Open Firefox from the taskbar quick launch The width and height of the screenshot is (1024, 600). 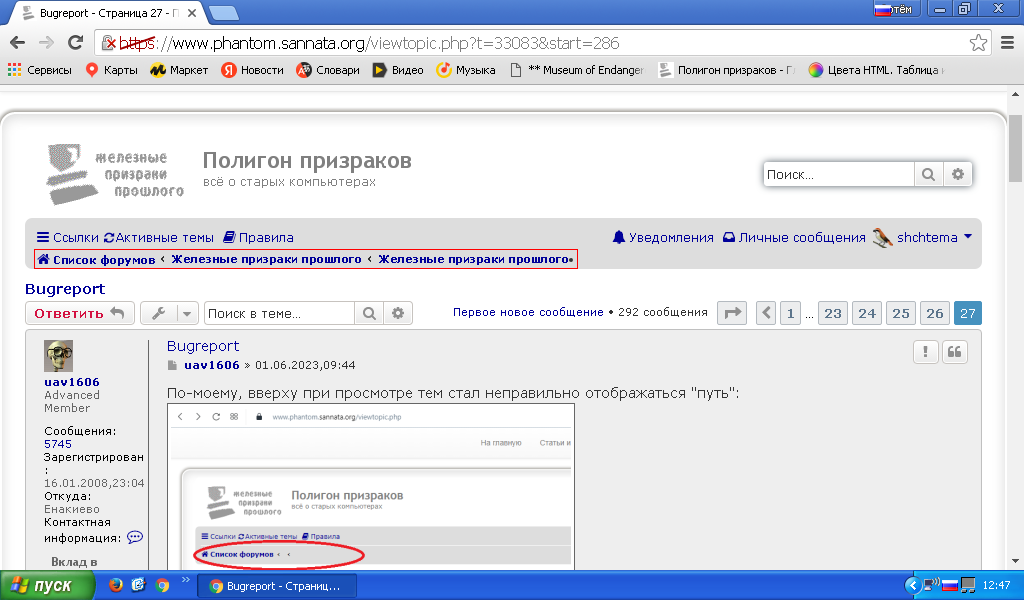pyautogui.click(x=116, y=584)
